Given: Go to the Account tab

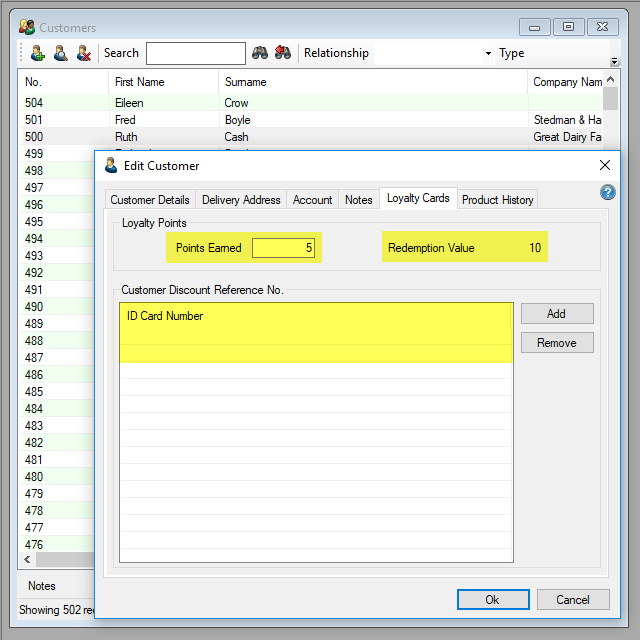Looking at the screenshot, I should click(x=312, y=200).
